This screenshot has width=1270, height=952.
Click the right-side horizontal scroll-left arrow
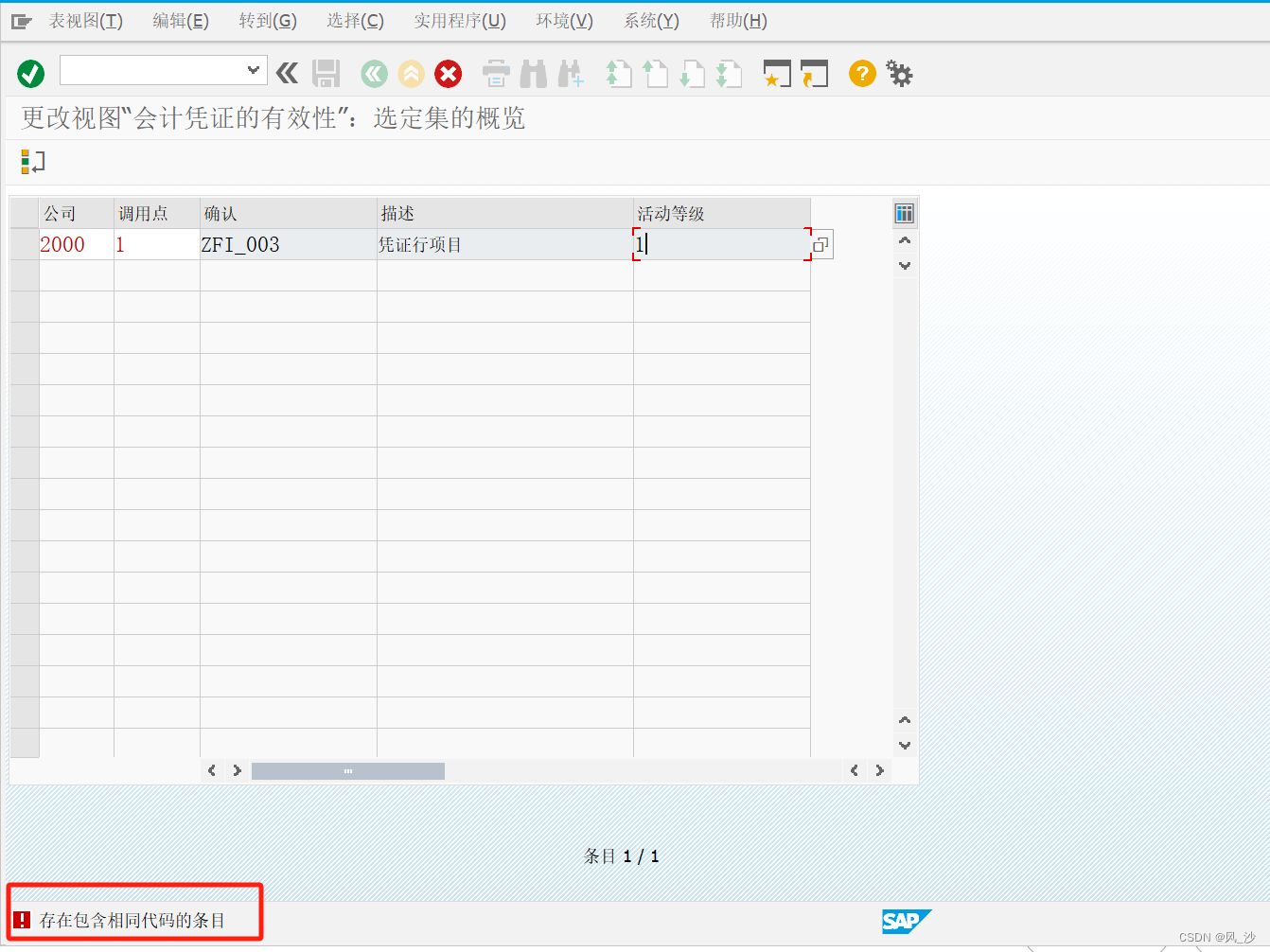[855, 770]
